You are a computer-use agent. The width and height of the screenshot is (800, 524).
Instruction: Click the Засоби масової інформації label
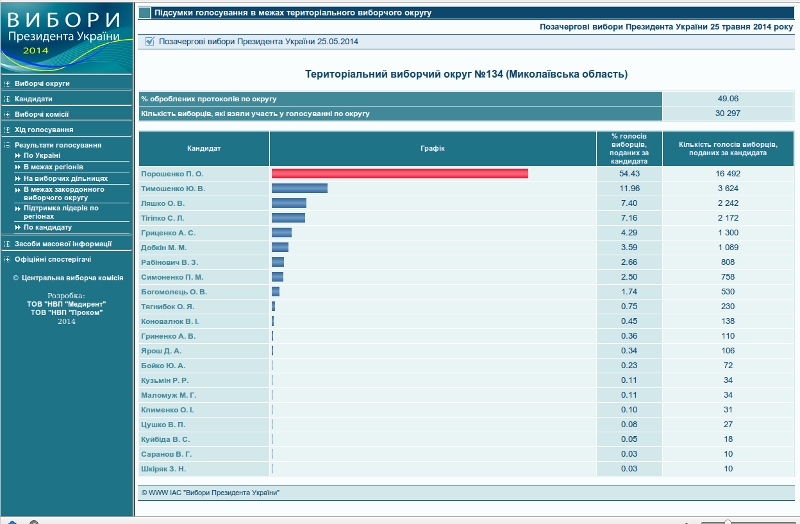pyautogui.click(x=63, y=244)
